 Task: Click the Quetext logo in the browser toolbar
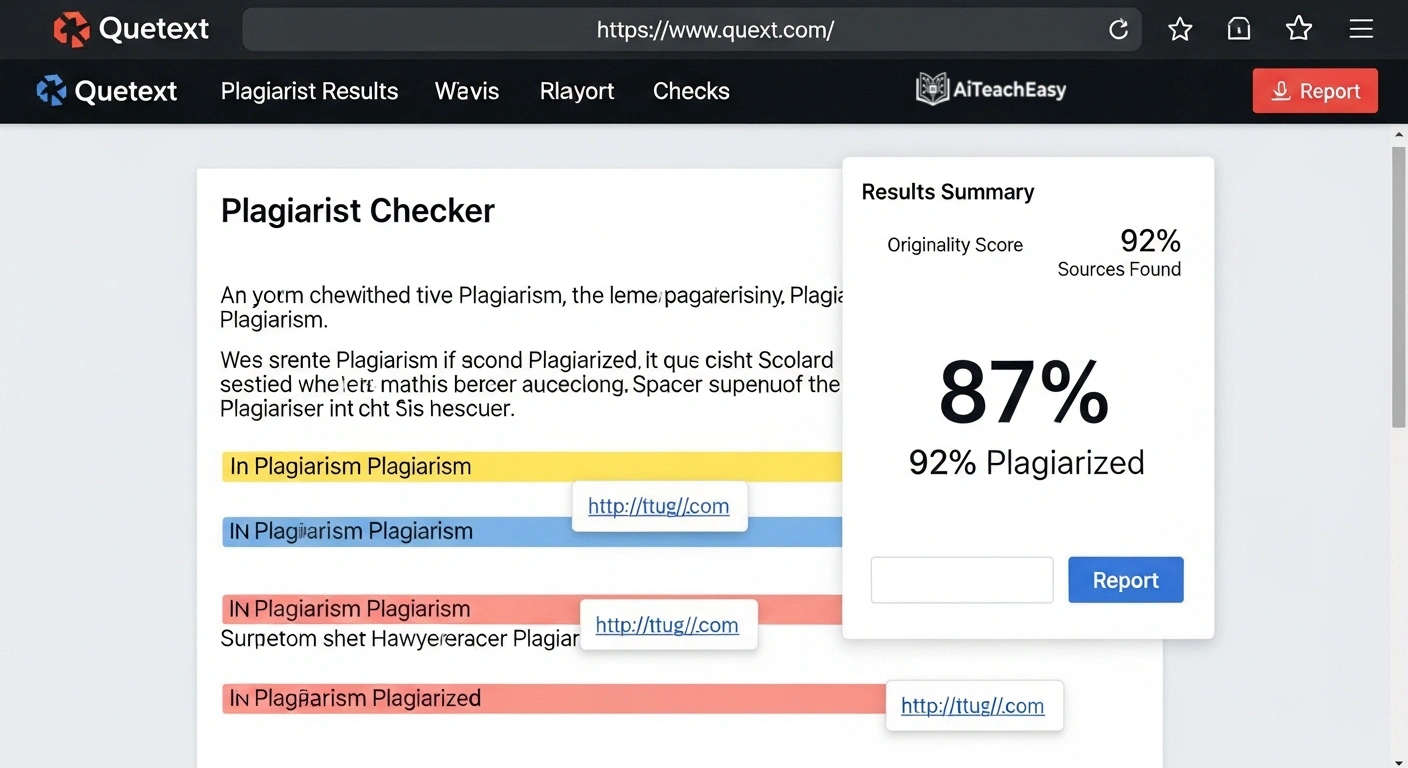[70, 28]
